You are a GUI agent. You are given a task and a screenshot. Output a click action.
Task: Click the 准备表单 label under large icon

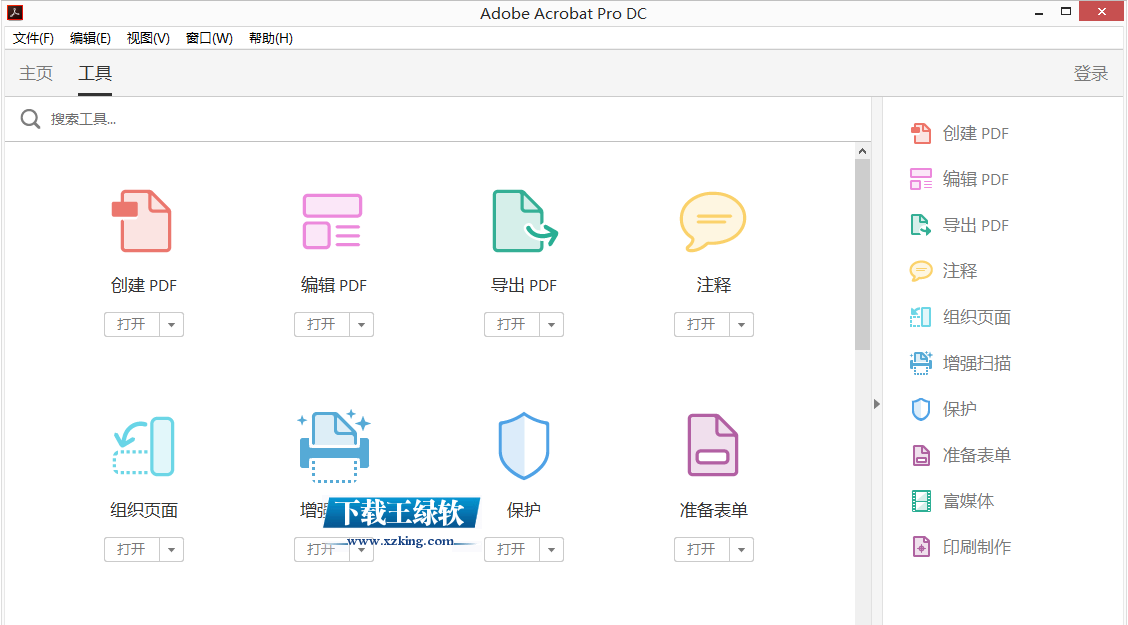point(714,510)
